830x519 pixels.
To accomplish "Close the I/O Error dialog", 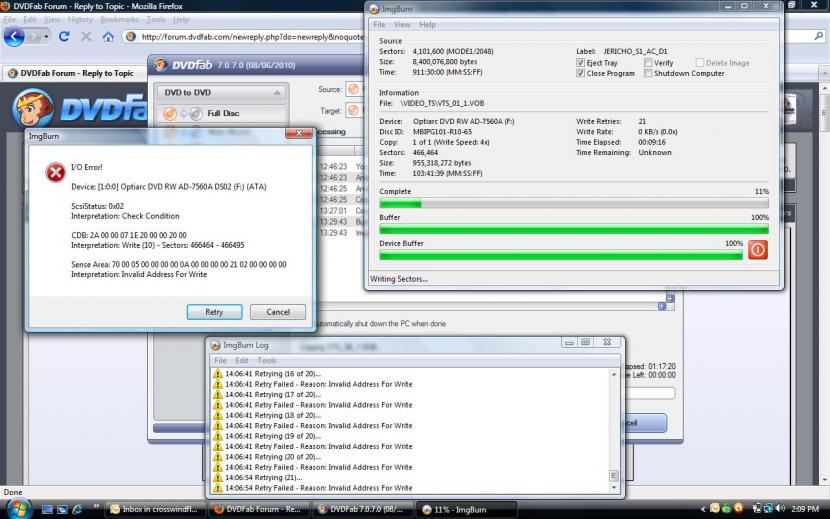I will coord(299,133).
